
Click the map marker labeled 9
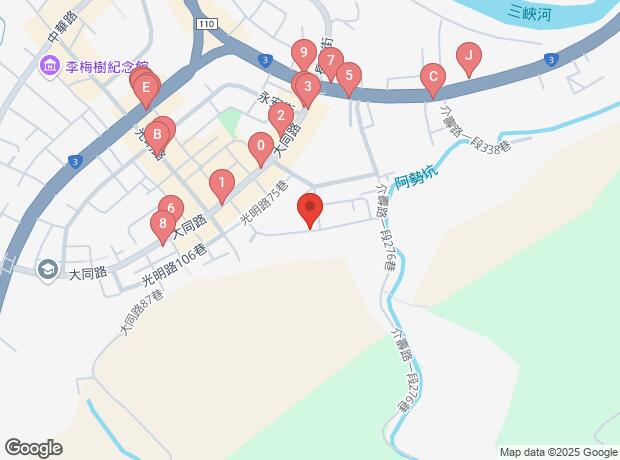tap(304, 53)
